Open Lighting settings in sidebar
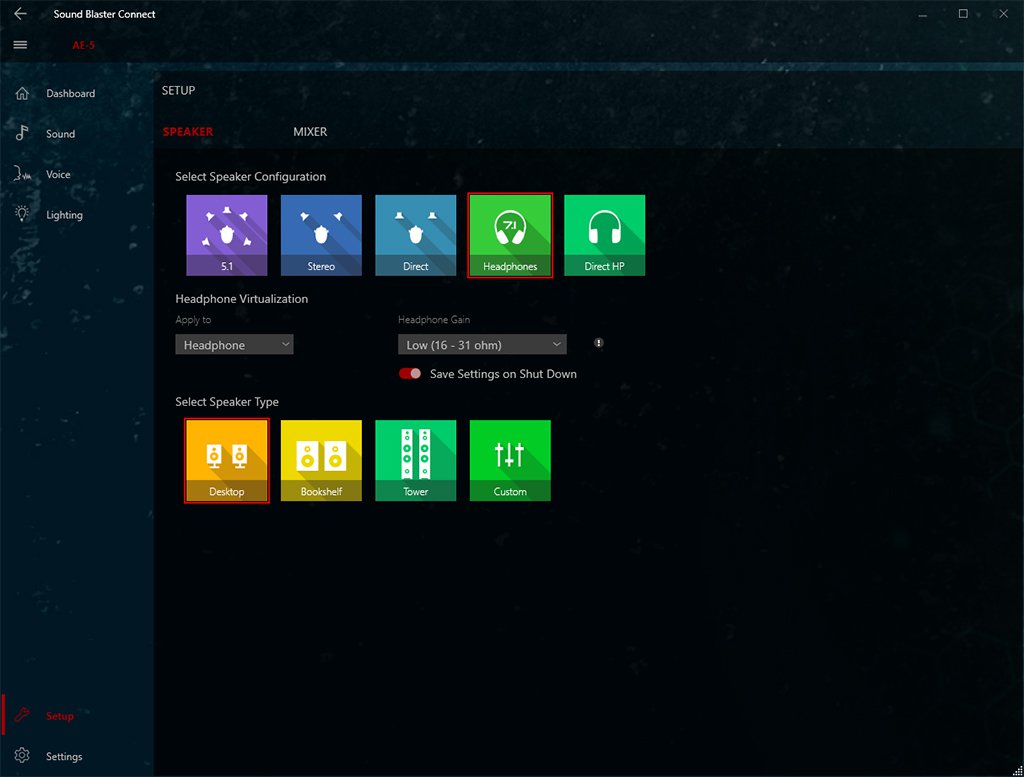 [64, 215]
